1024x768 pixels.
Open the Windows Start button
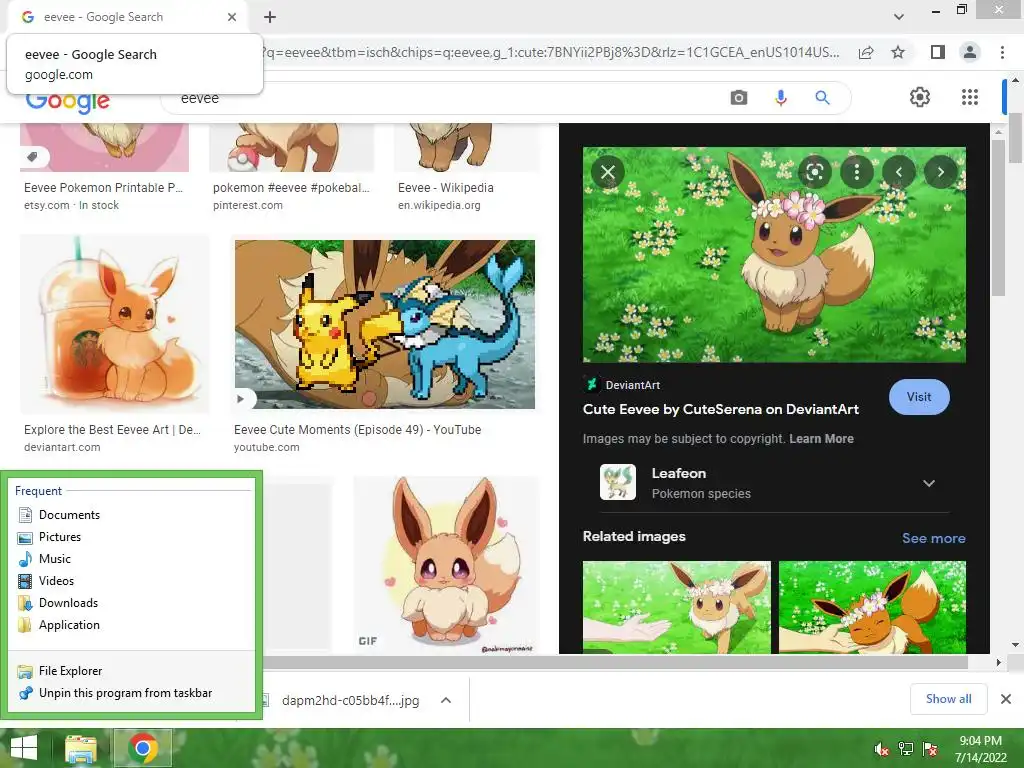click(x=24, y=748)
